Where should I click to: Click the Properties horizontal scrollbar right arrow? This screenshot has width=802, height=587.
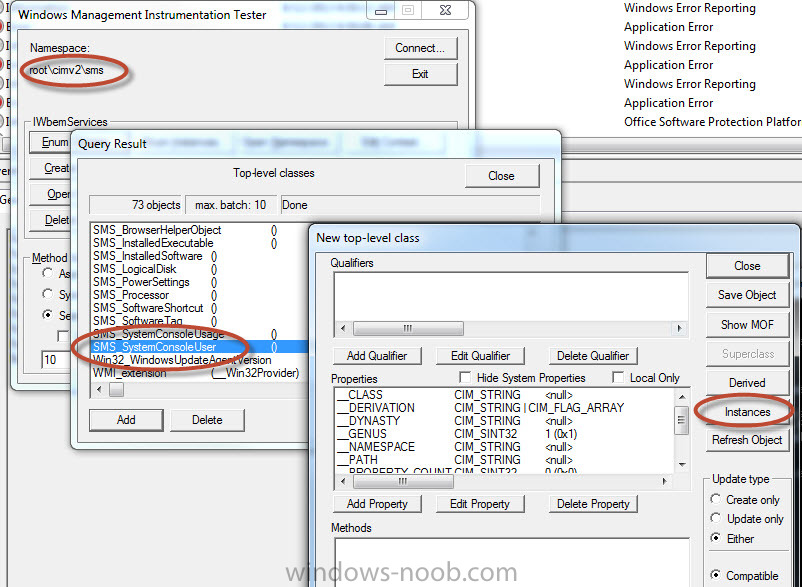click(x=664, y=481)
